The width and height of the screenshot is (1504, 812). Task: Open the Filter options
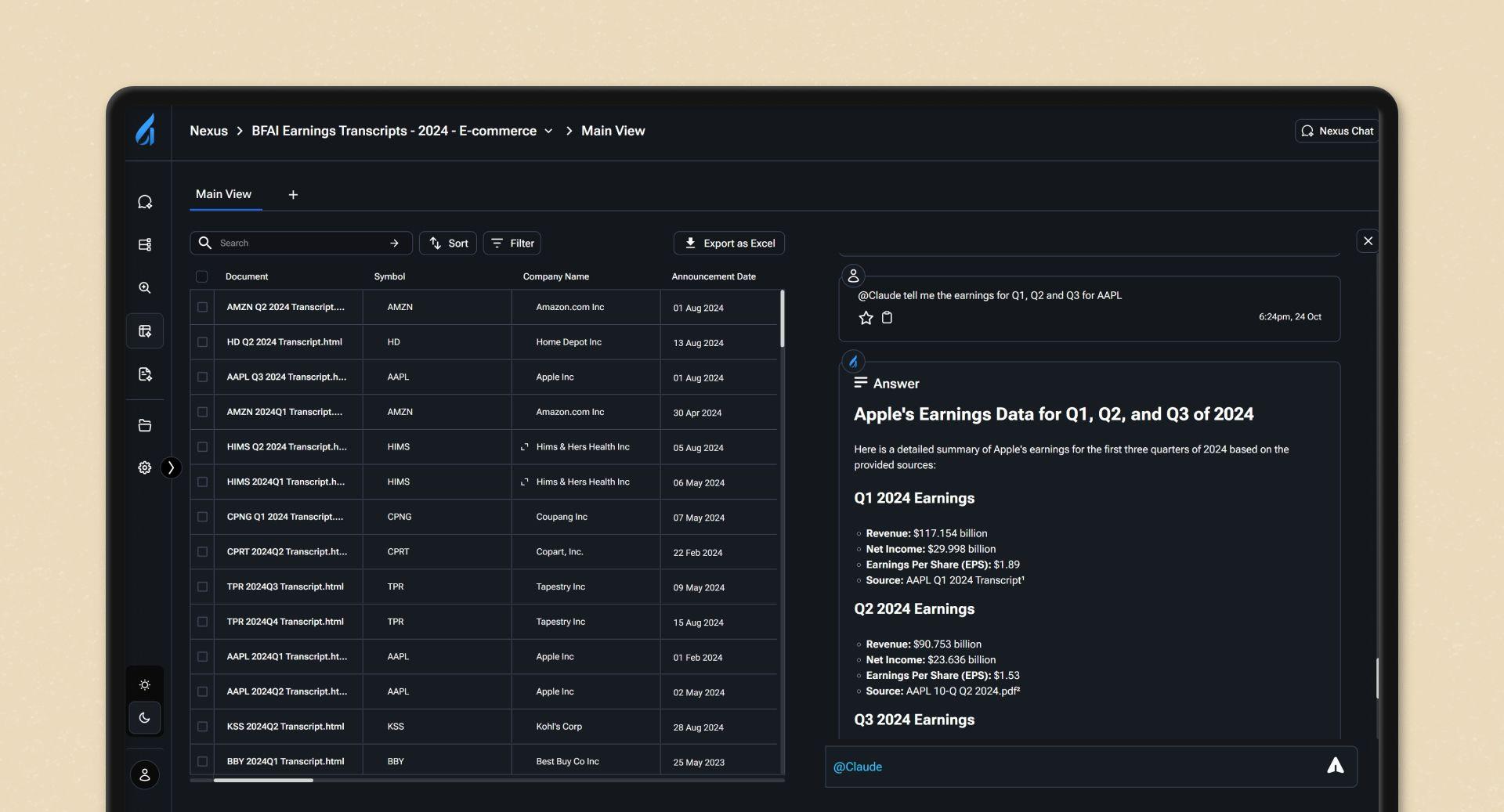(512, 243)
